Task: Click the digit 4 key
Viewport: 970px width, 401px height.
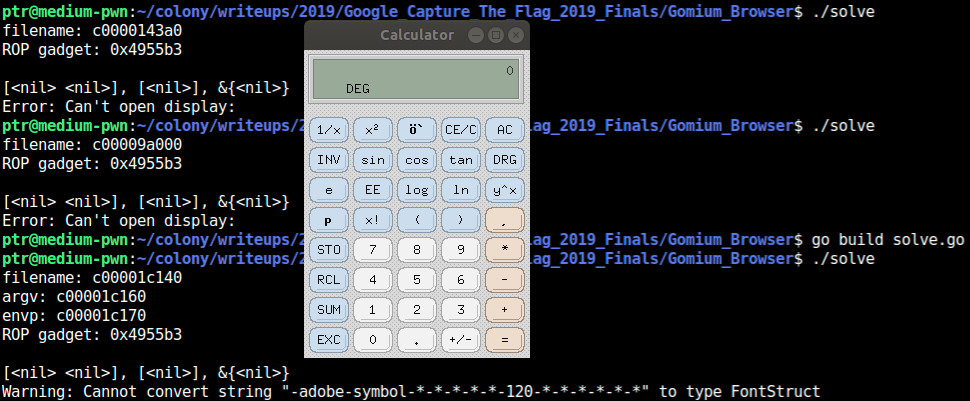Action: [x=372, y=280]
